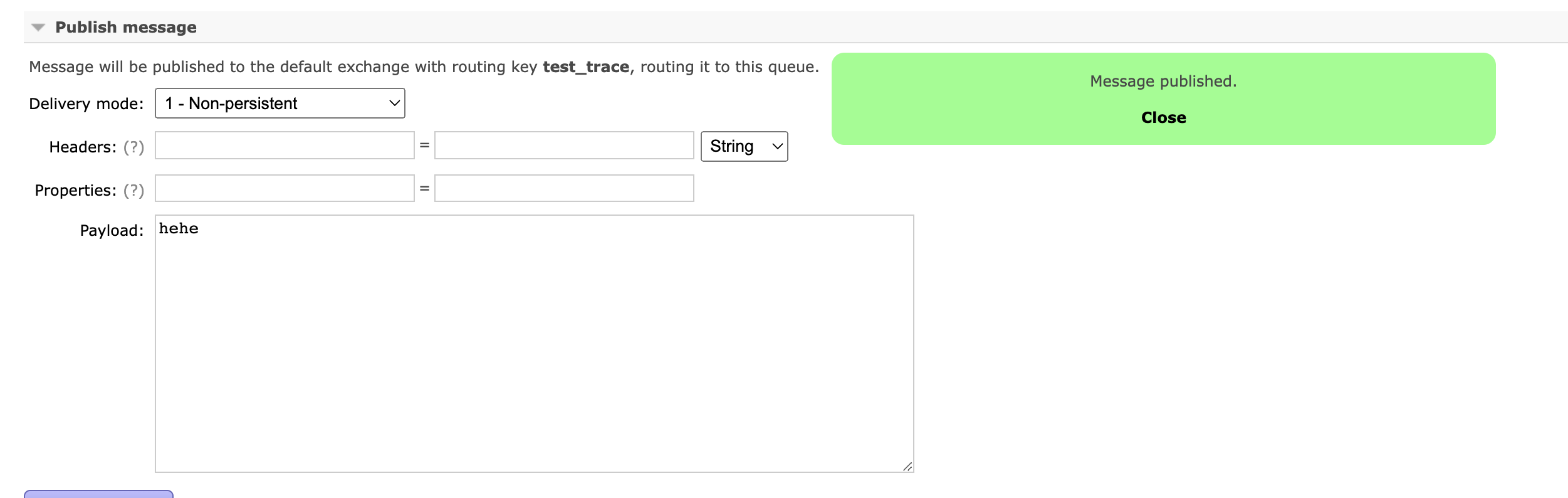Screen dimensions: 1568x498
Task: Click the Payload textarea resize handle
Action: click(907, 466)
